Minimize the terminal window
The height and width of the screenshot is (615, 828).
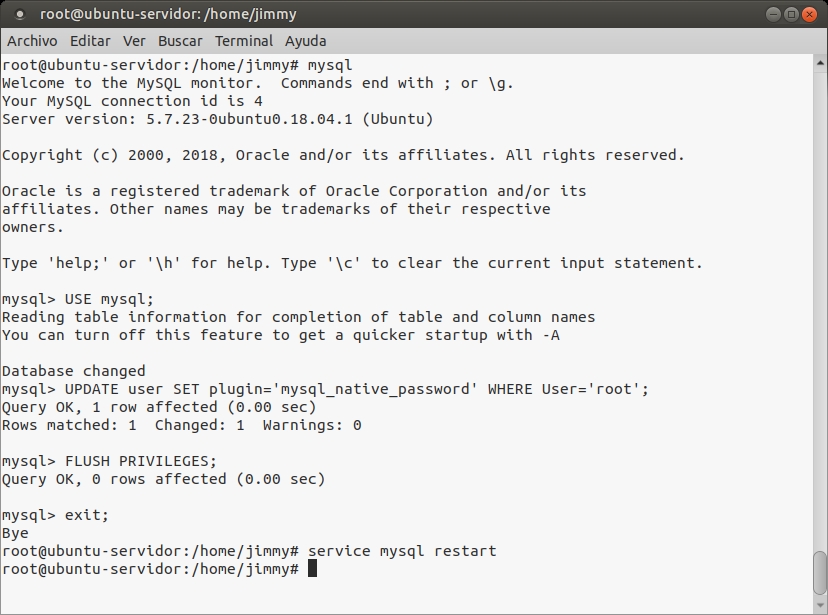click(774, 15)
